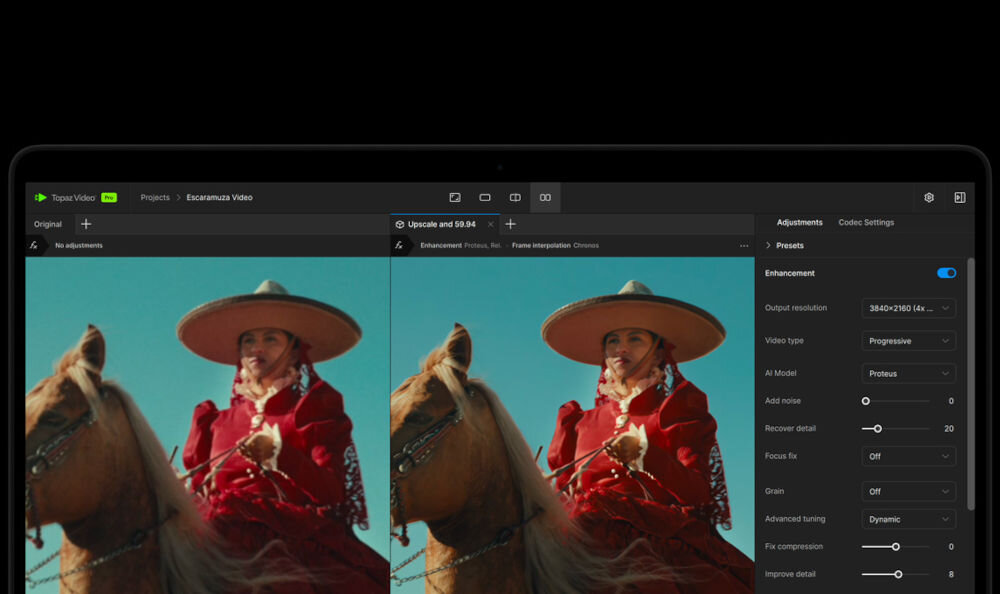Select the split-screen comparison view icon
The height and width of the screenshot is (594, 1000).
(x=515, y=198)
